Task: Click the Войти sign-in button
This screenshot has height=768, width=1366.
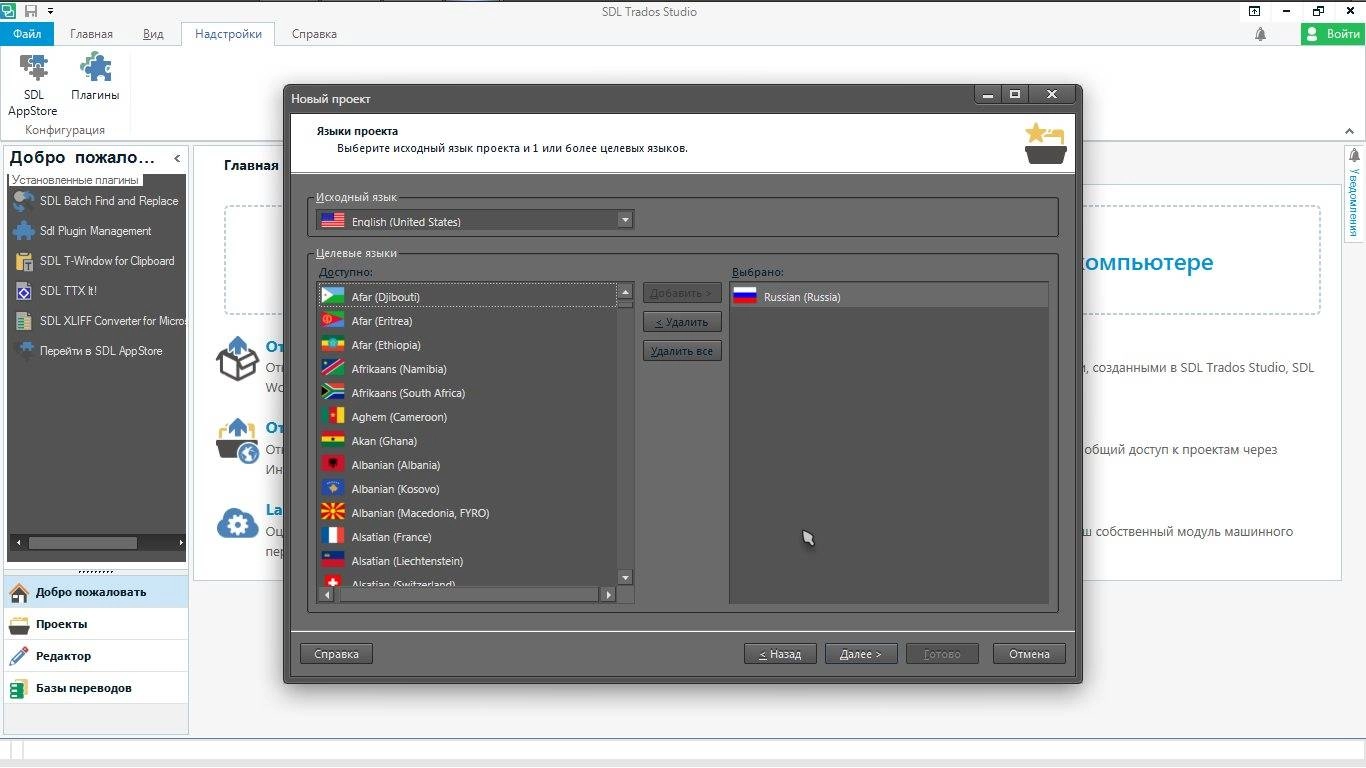Action: click(x=1332, y=34)
